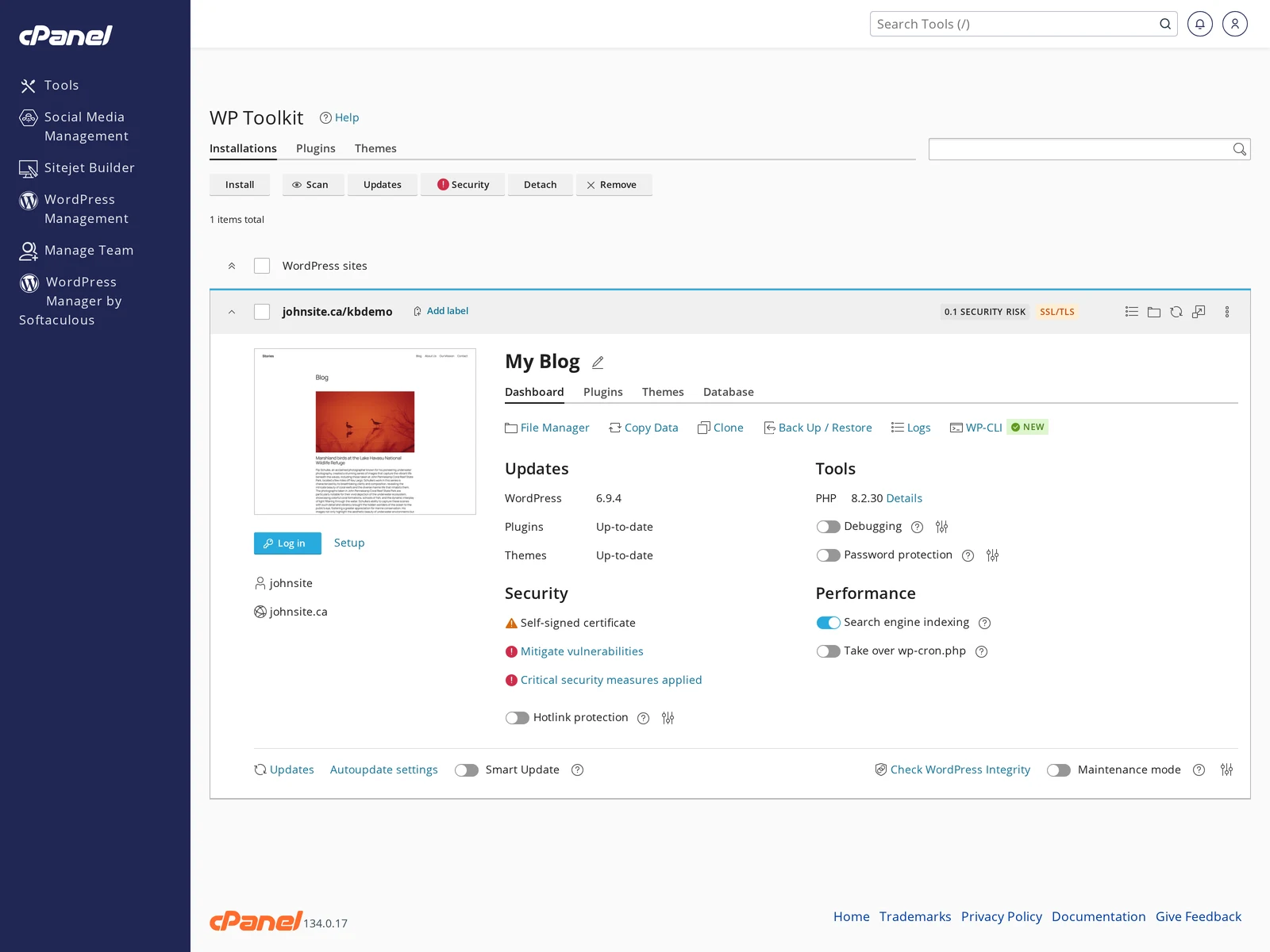Viewport: 1270px width, 952px height.
Task: Toggle the Maintenance mode switch
Action: tap(1059, 770)
